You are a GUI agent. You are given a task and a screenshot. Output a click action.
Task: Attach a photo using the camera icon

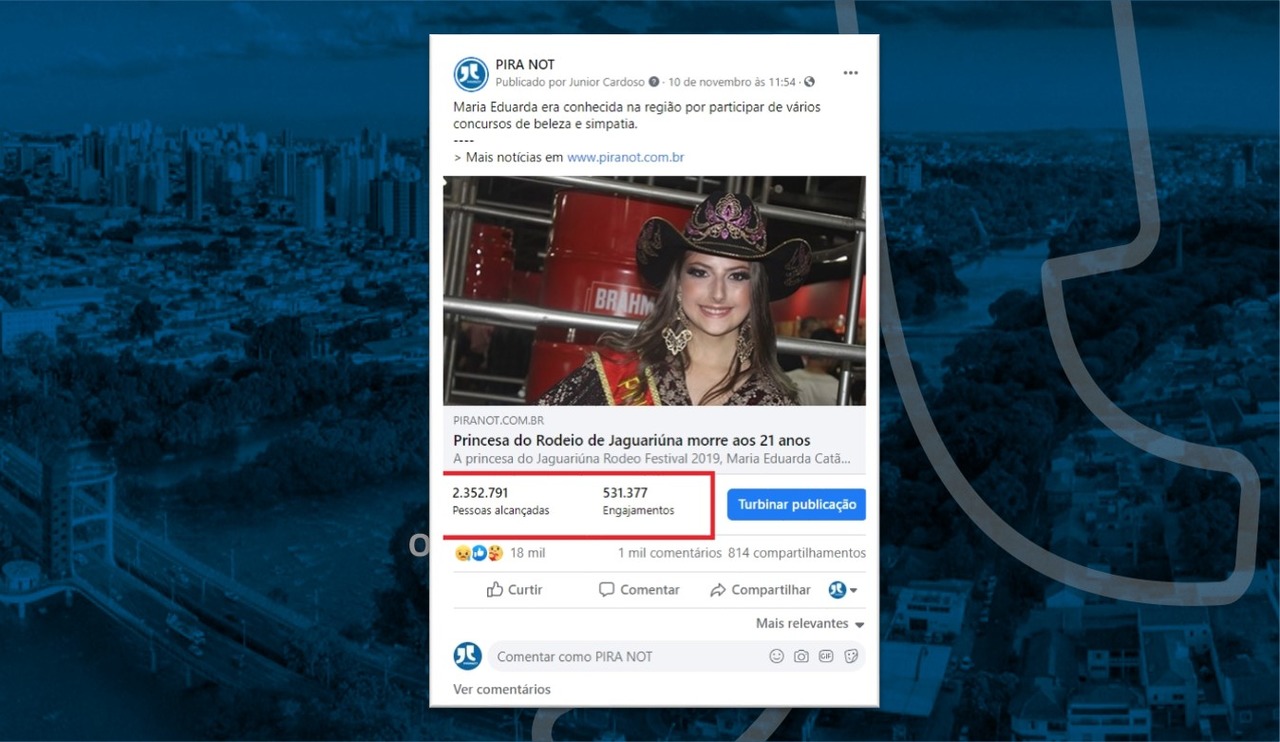click(801, 656)
